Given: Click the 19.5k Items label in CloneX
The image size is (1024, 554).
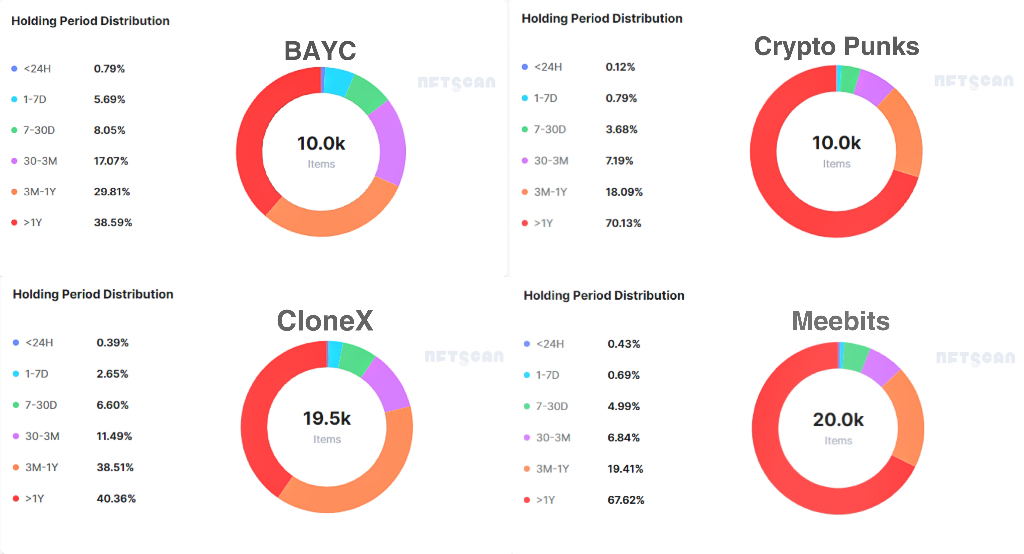Looking at the screenshot, I should click(x=327, y=426).
